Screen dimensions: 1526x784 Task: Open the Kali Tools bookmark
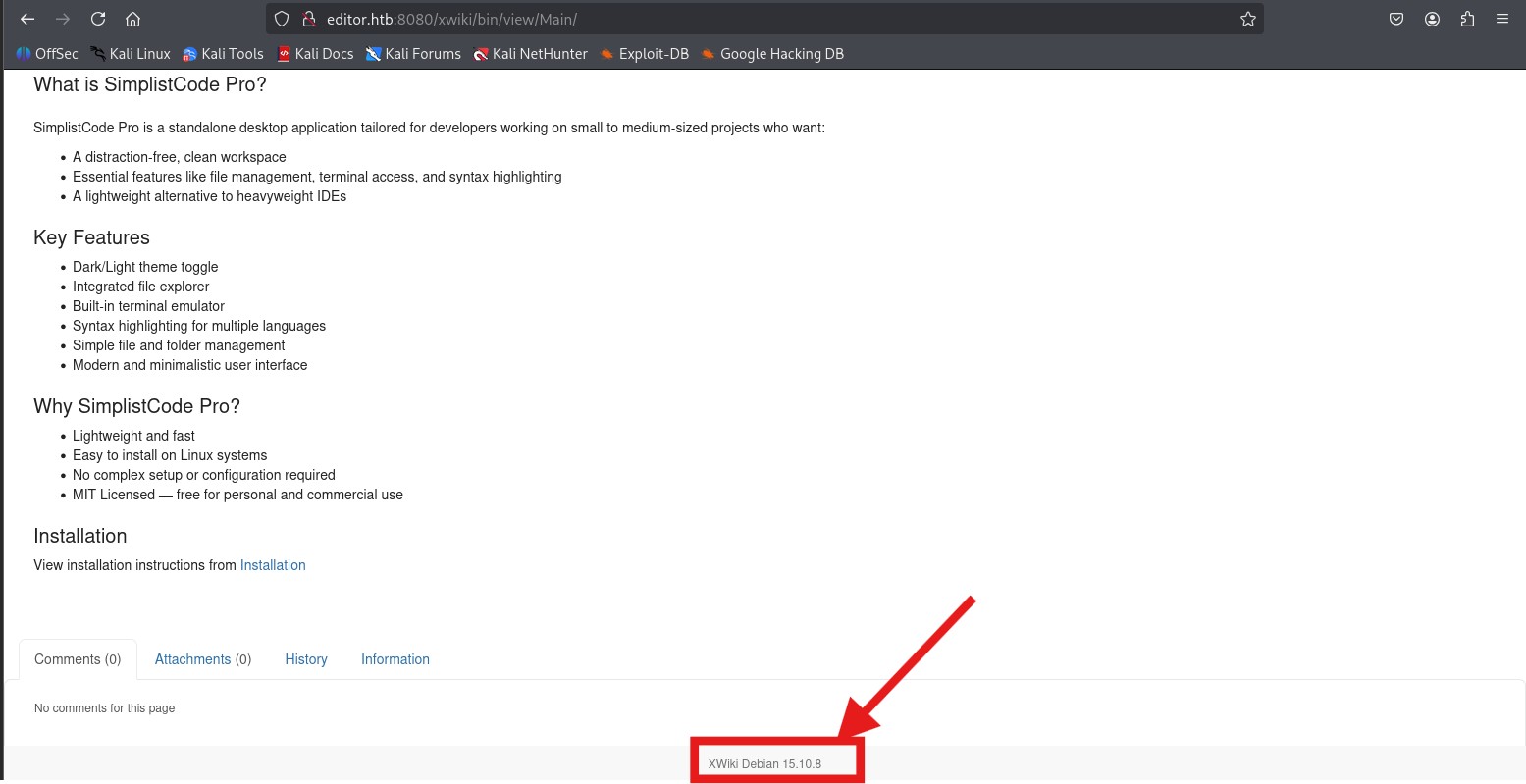pos(223,54)
